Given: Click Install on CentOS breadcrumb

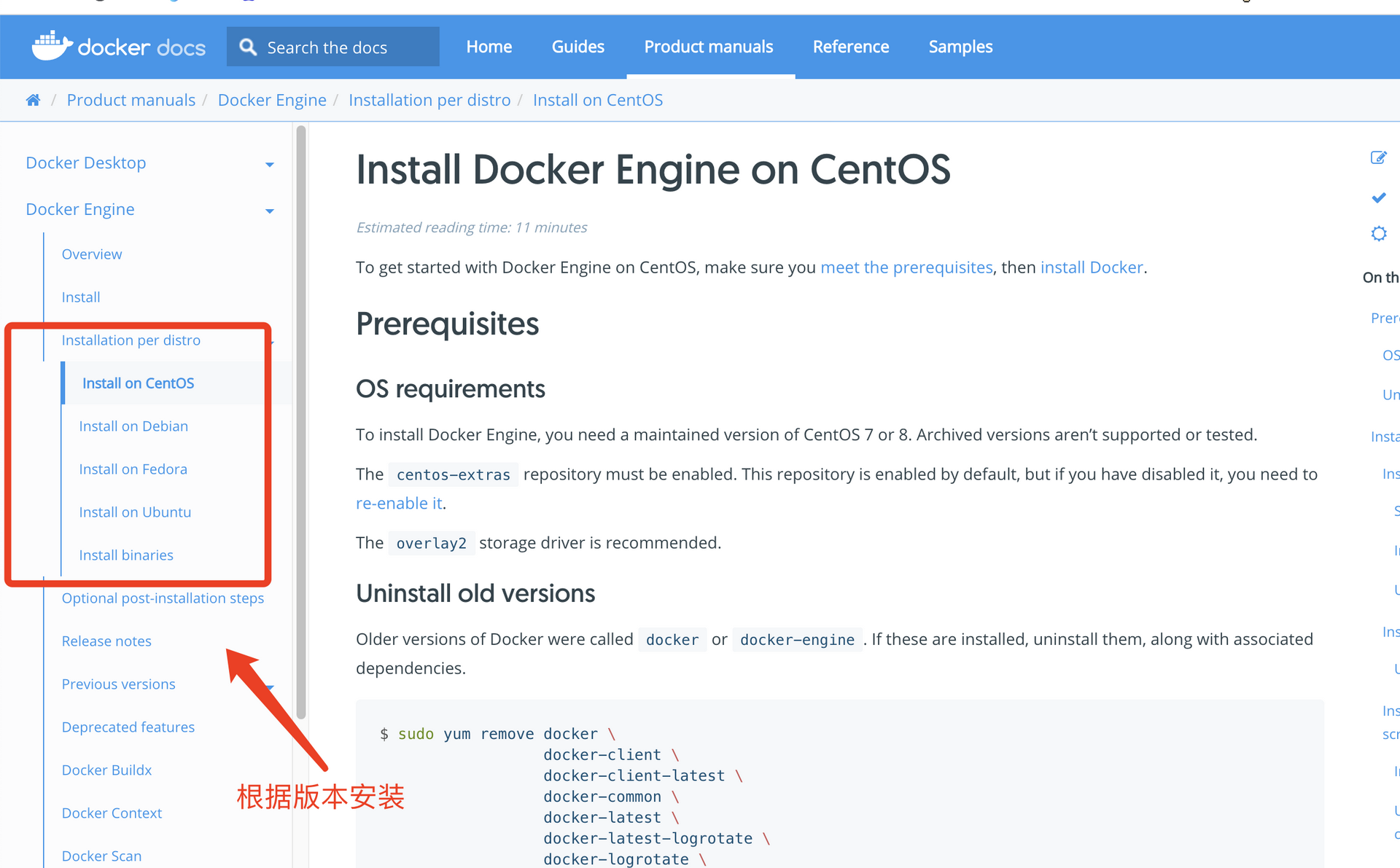Looking at the screenshot, I should pyautogui.click(x=598, y=100).
